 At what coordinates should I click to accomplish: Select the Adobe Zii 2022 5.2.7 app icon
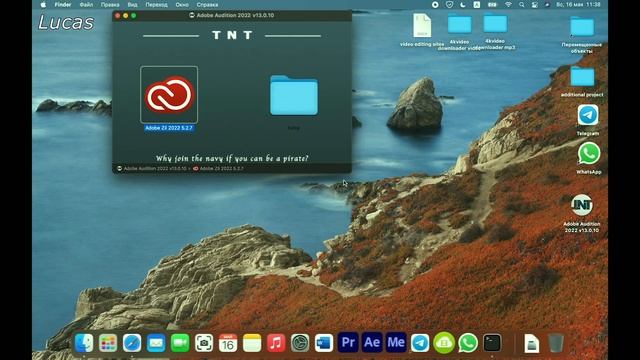[169, 95]
